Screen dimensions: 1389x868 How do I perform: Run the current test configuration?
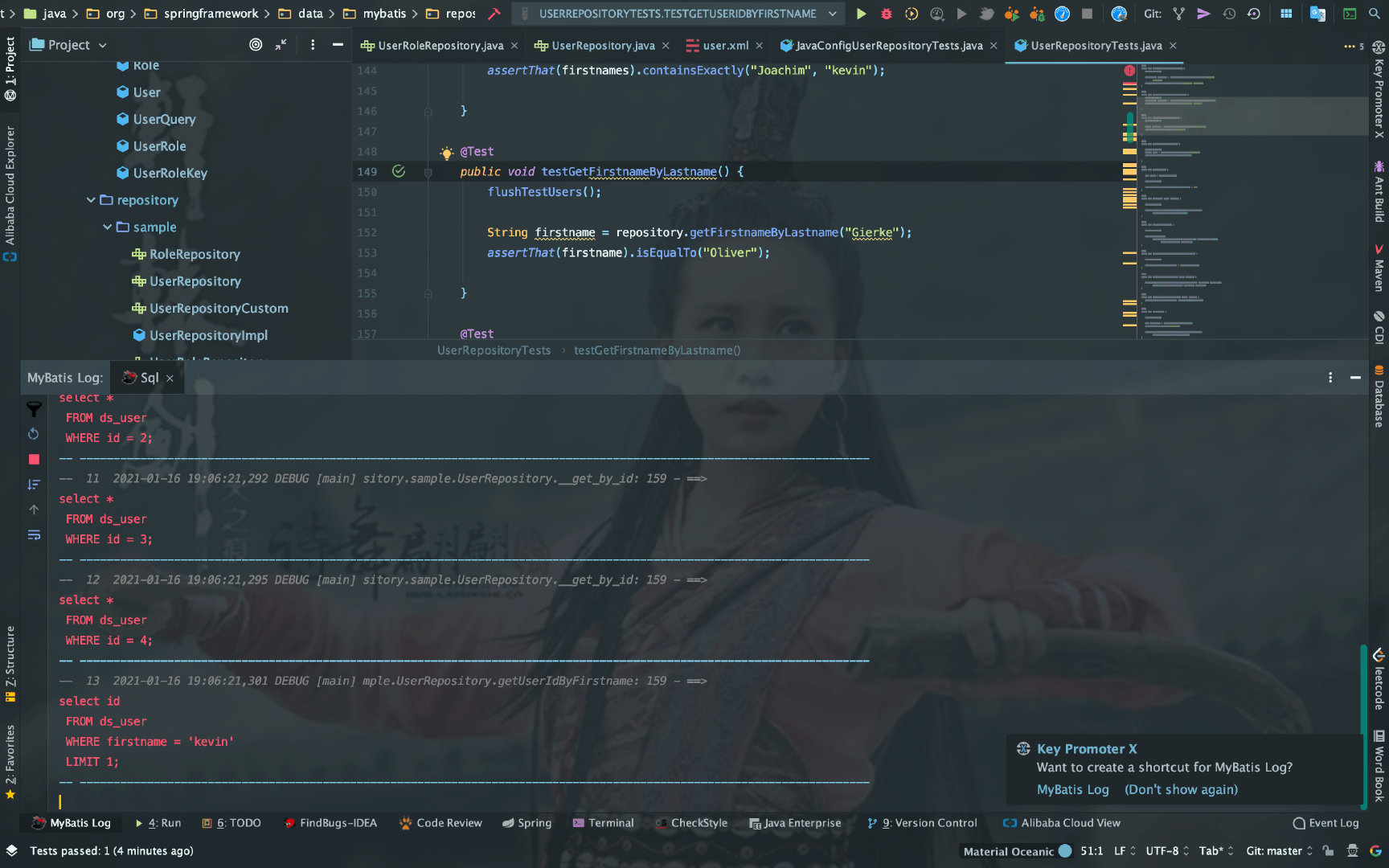coord(861,14)
